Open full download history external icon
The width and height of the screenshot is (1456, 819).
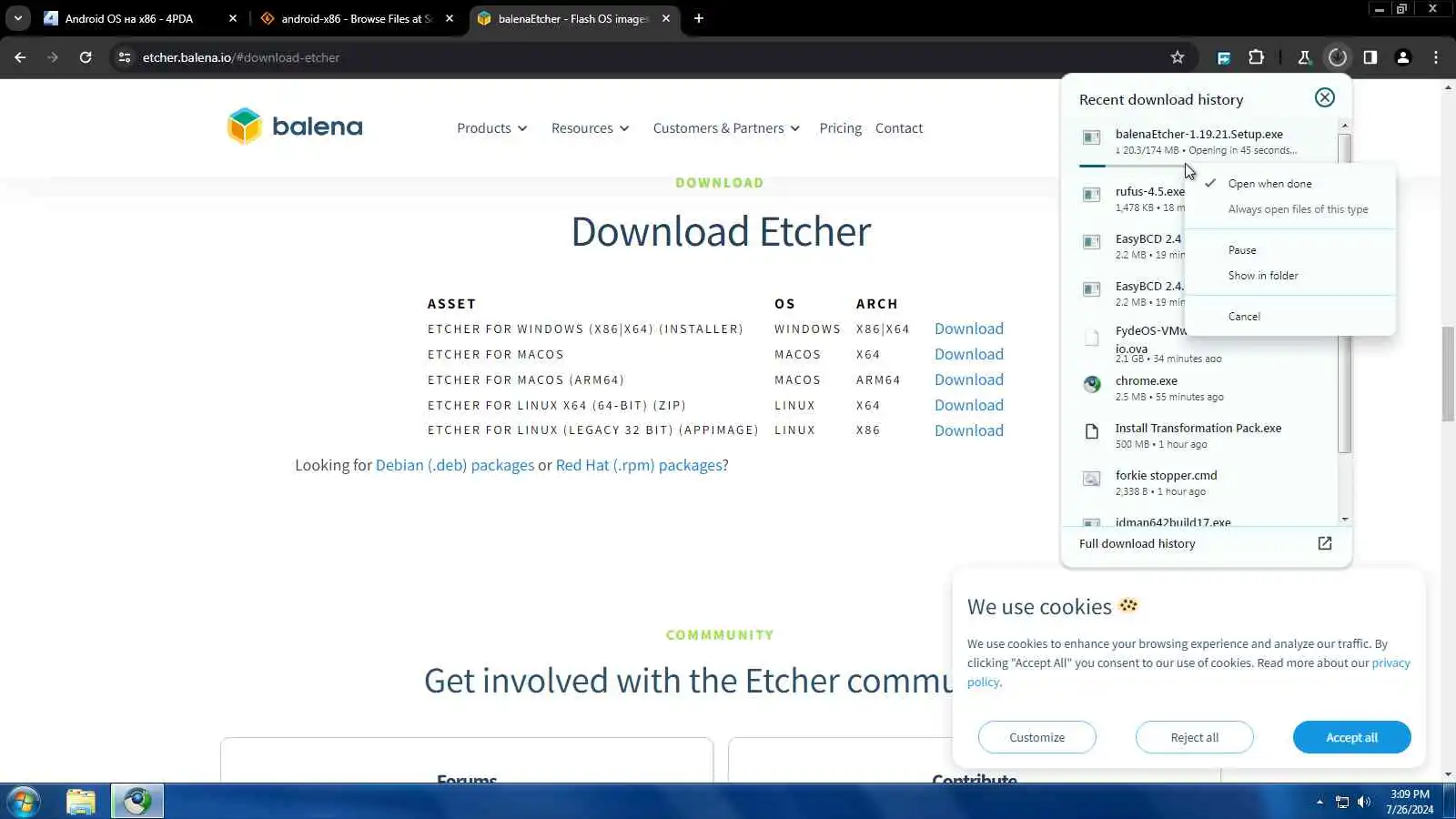coord(1325,543)
